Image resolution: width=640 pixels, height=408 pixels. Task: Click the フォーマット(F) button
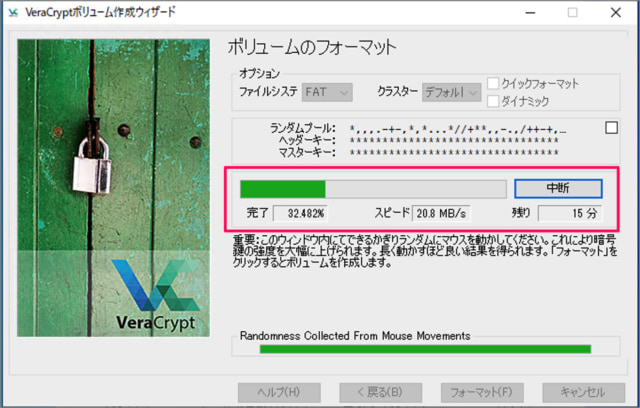click(x=482, y=392)
